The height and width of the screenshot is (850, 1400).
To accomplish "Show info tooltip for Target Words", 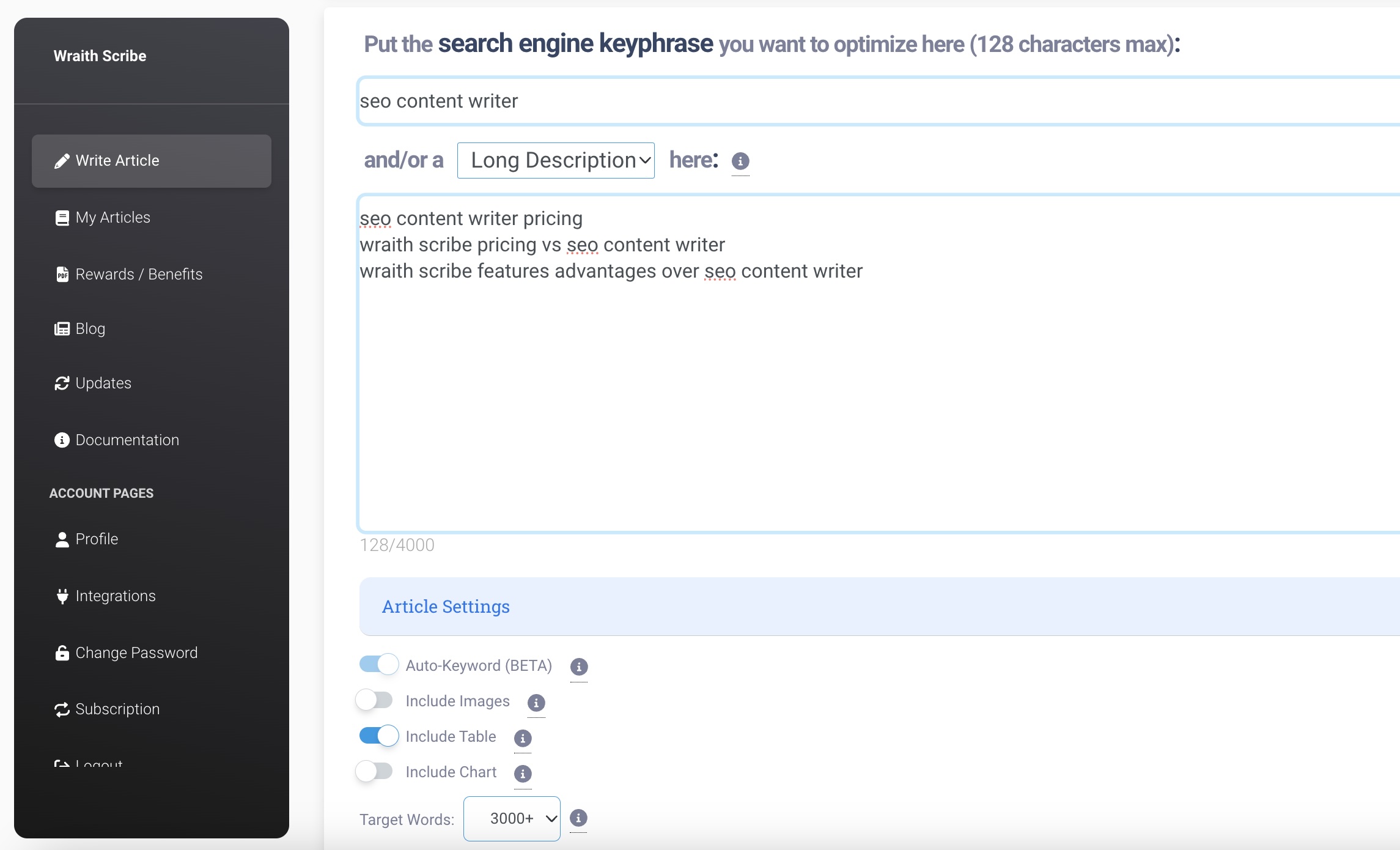I will tap(578, 818).
